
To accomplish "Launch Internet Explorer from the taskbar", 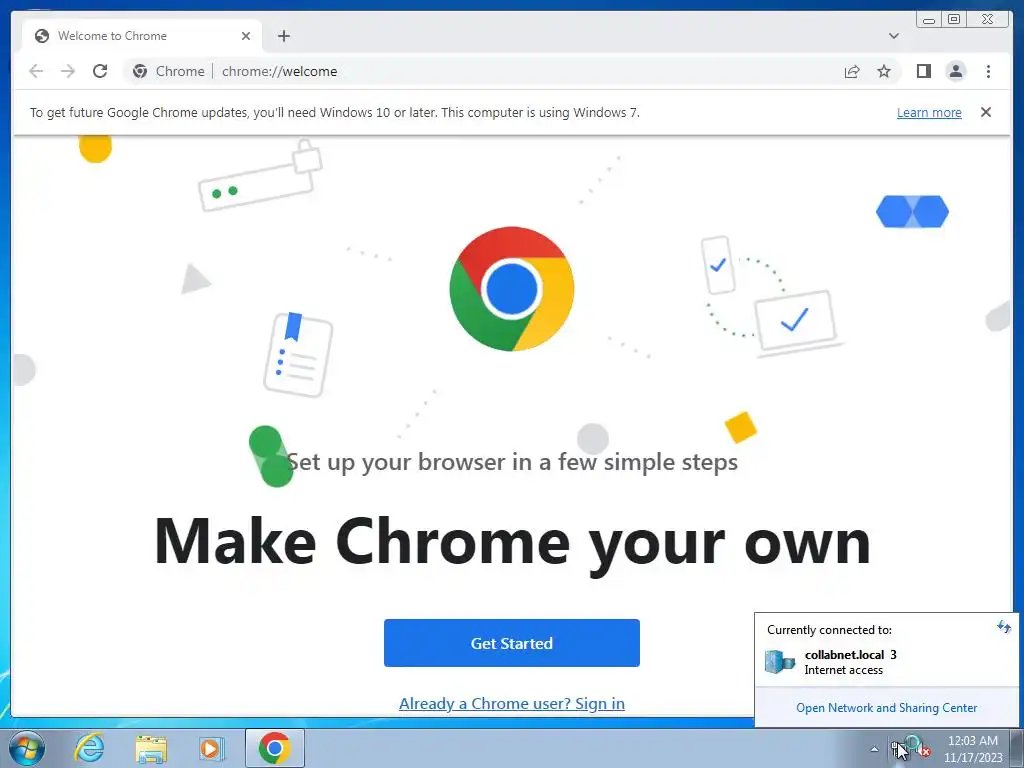I will (89, 748).
